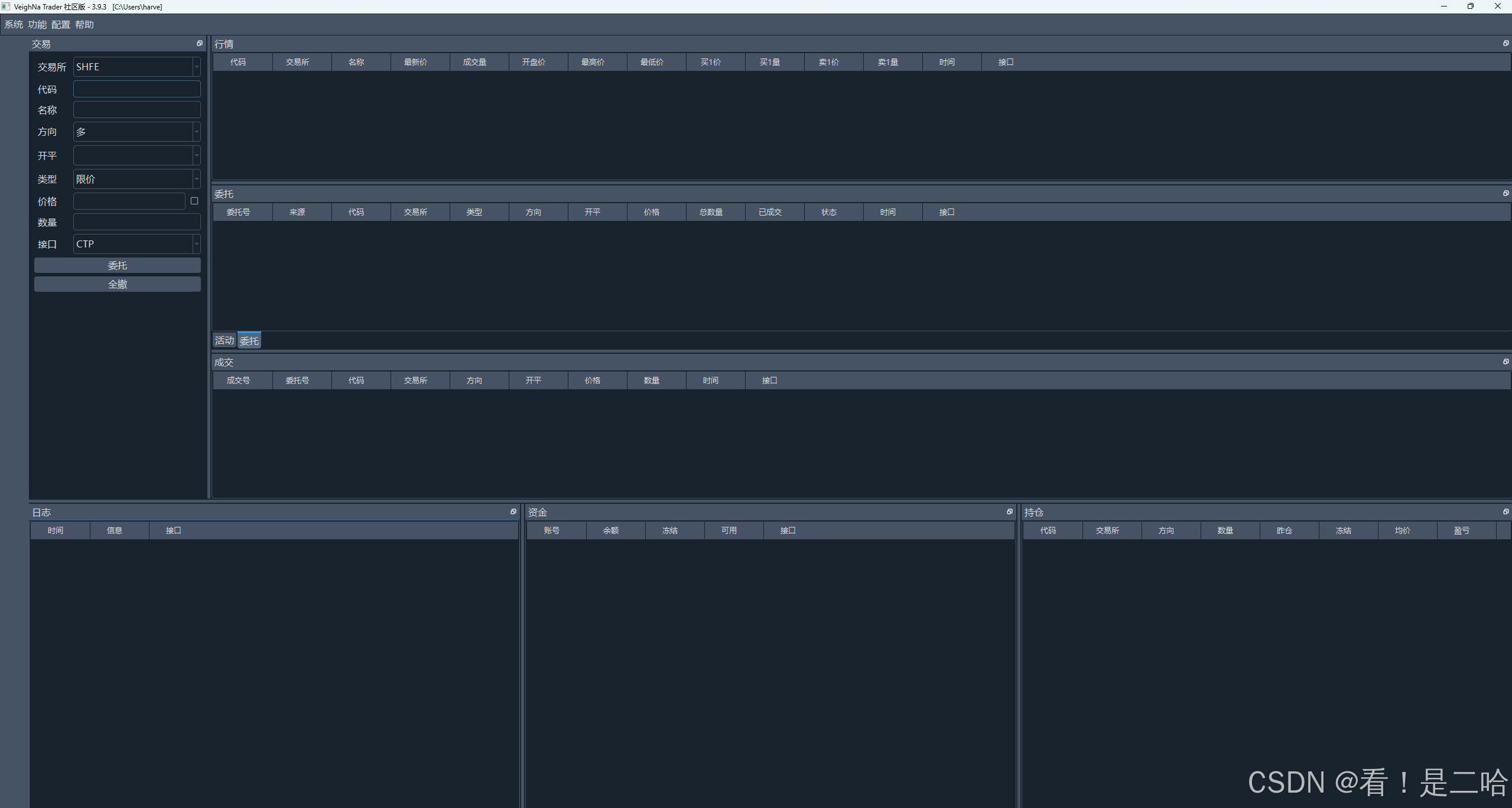Open 类型 order type dropdown

click(x=136, y=179)
